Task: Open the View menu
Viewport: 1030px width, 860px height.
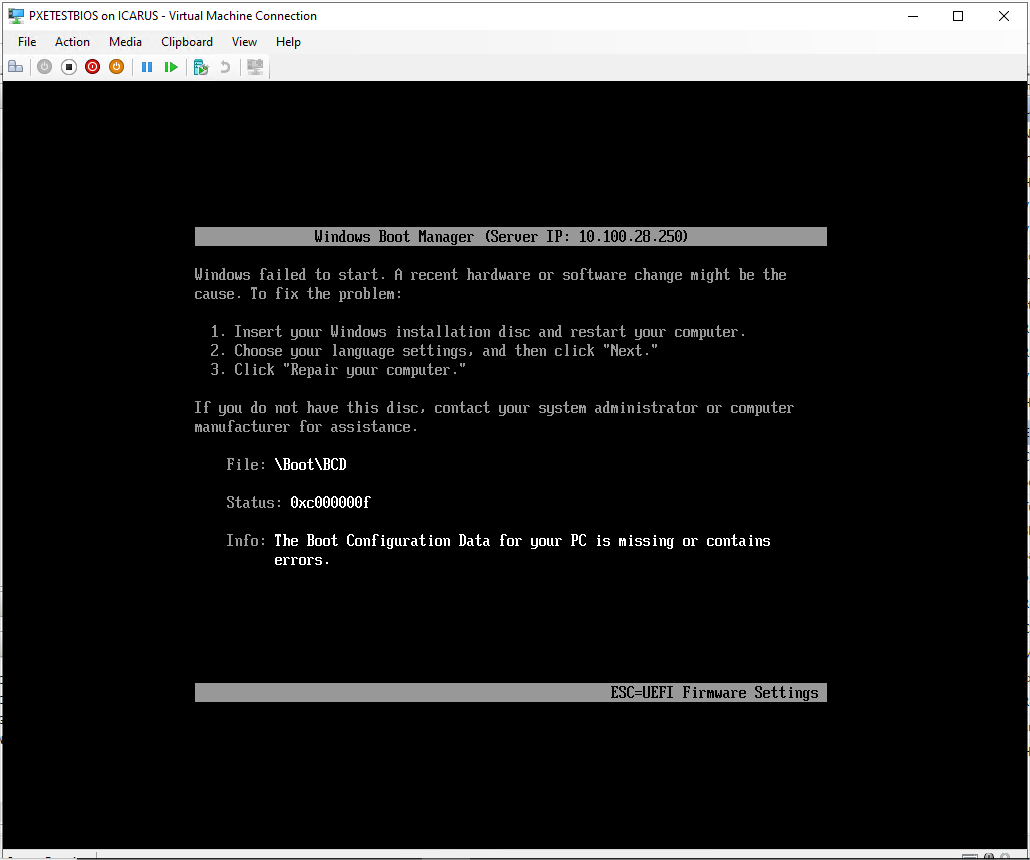Action: click(244, 42)
